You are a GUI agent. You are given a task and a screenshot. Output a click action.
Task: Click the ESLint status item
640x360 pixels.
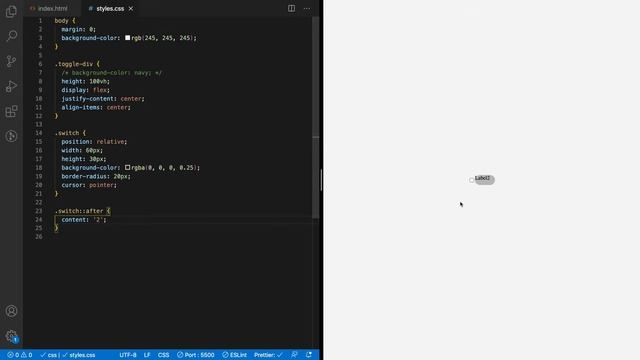tap(234, 355)
